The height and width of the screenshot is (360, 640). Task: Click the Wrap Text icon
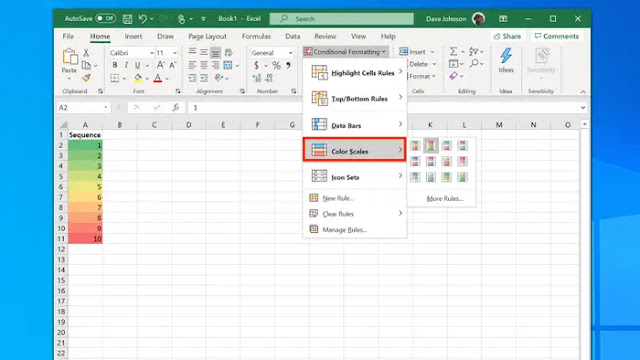click(229, 52)
